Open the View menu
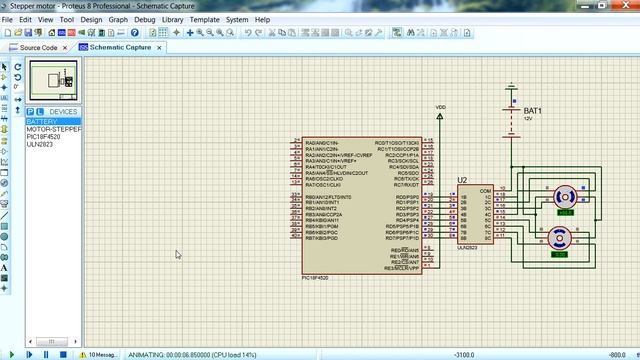Image resolution: width=640 pixels, height=360 pixels. [x=45, y=20]
